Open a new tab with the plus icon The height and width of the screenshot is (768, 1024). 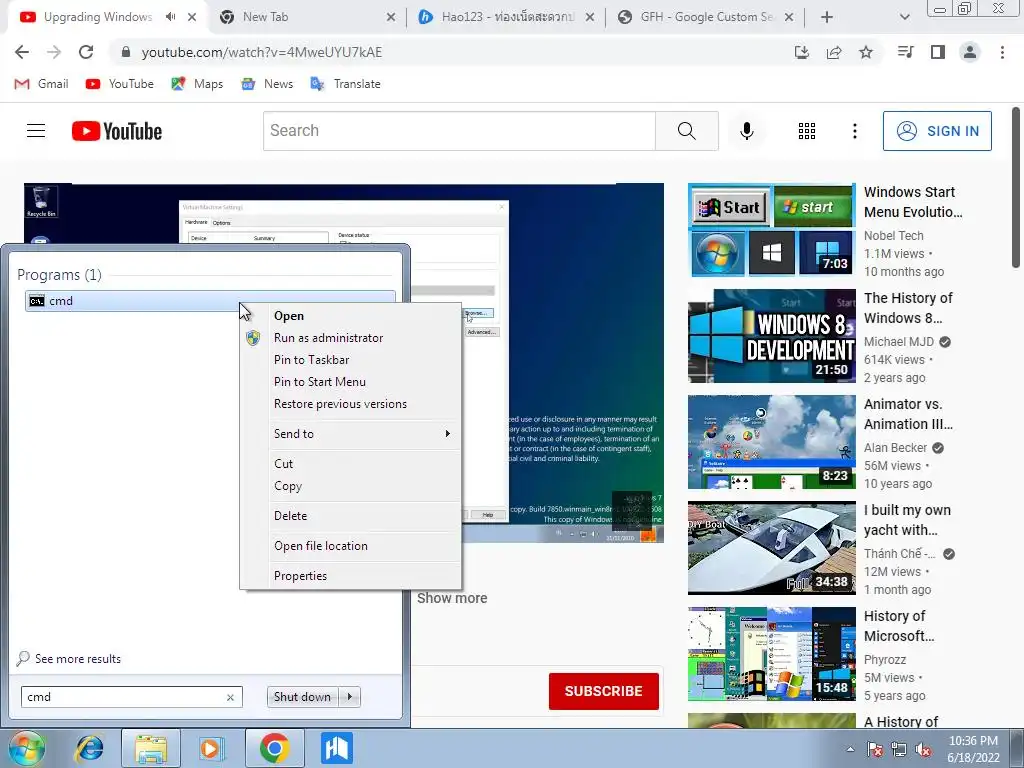[x=827, y=17]
